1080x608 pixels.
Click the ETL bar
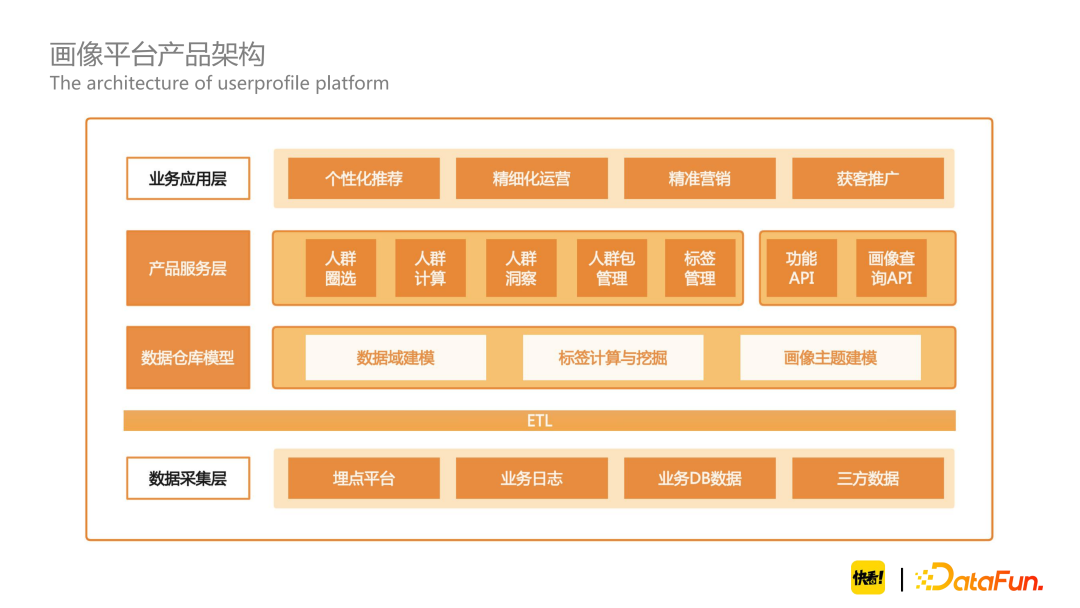pos(539,421)
